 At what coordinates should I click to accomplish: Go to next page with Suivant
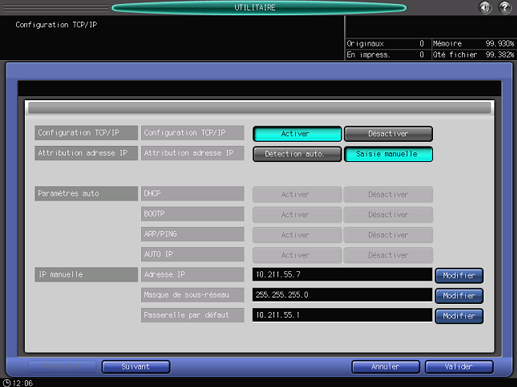pyautogui.click(x=136, y=367)
